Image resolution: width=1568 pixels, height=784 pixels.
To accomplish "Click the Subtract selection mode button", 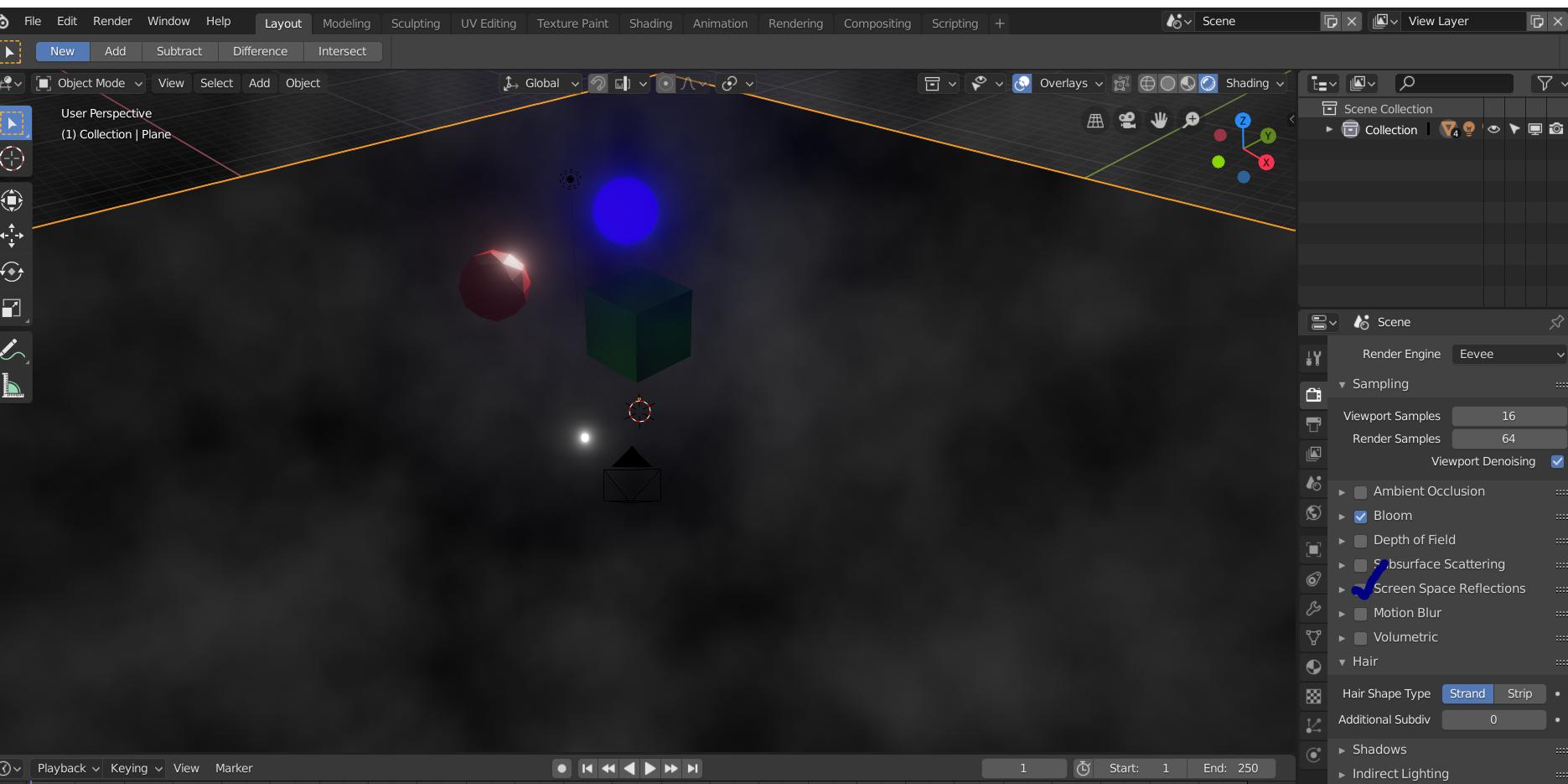I will coord(179,51).
